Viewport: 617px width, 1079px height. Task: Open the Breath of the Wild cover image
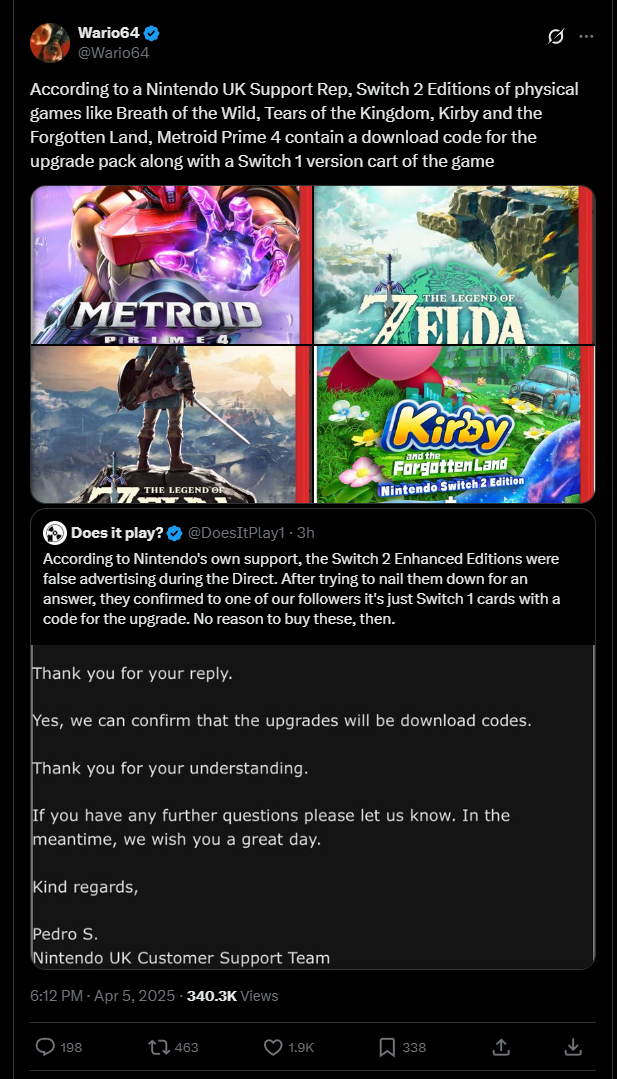pos(171,424)
